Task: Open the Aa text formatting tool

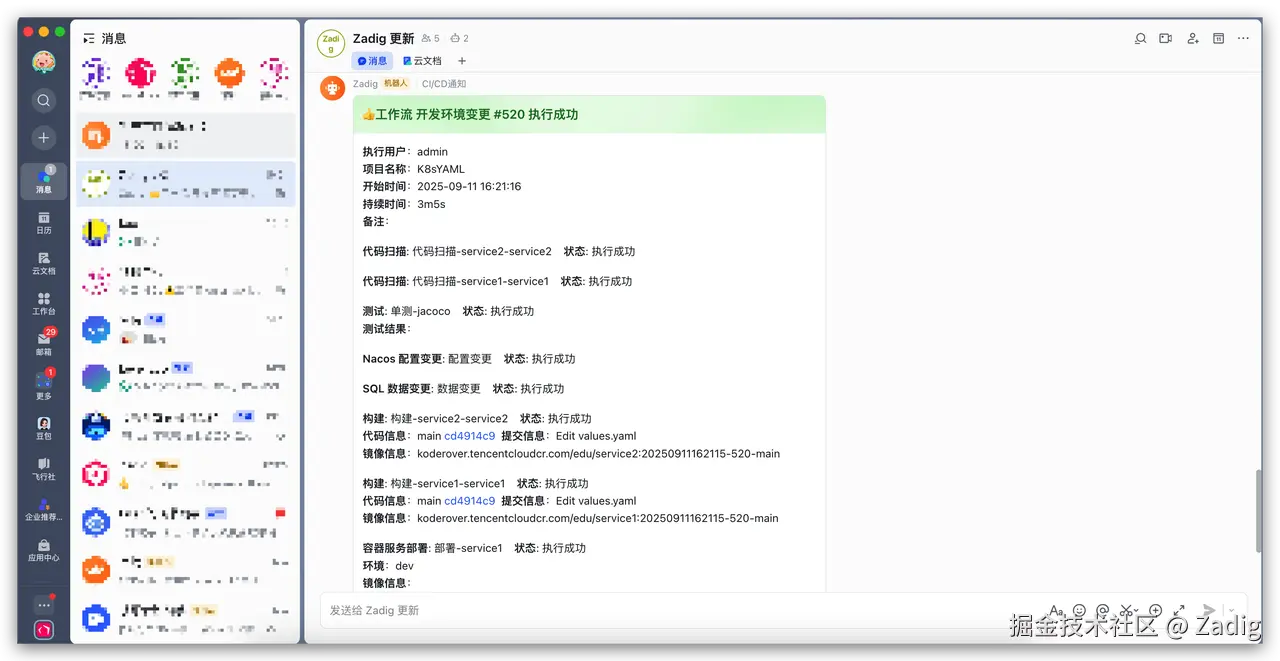Action: coord(1056,610)
